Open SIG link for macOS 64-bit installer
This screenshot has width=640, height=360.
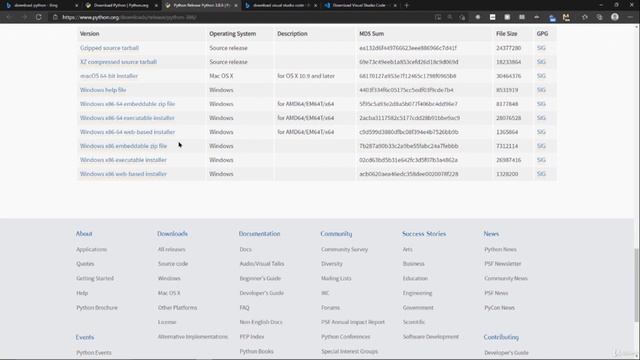point(541,76)
